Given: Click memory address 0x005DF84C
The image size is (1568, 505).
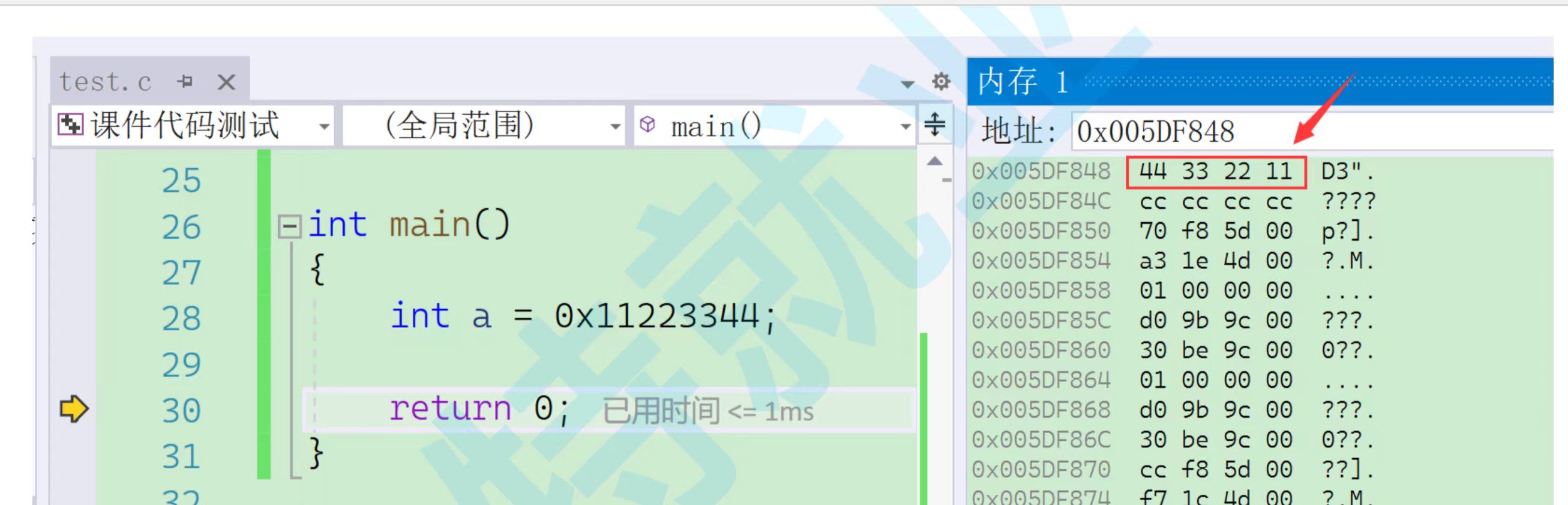Looking at the screenshot, I should pos(1041,201).
